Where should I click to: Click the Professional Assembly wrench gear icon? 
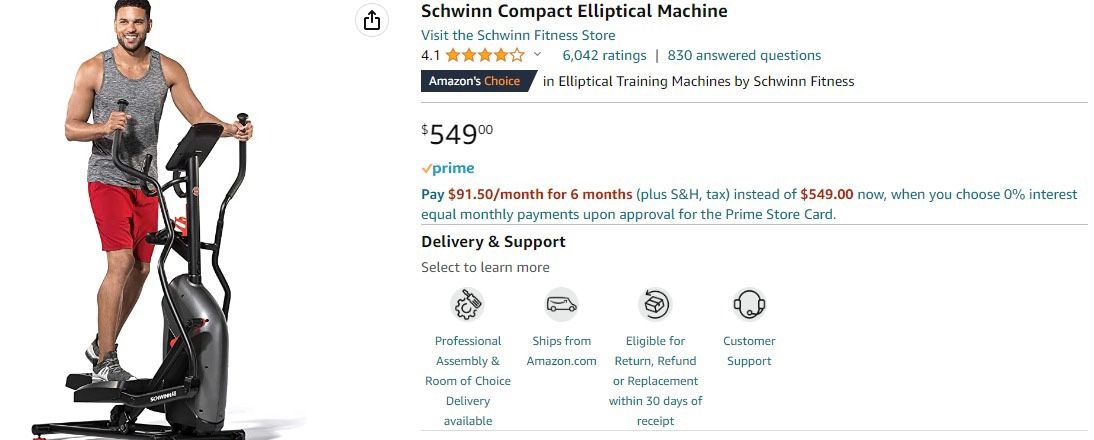pos(467,303)
